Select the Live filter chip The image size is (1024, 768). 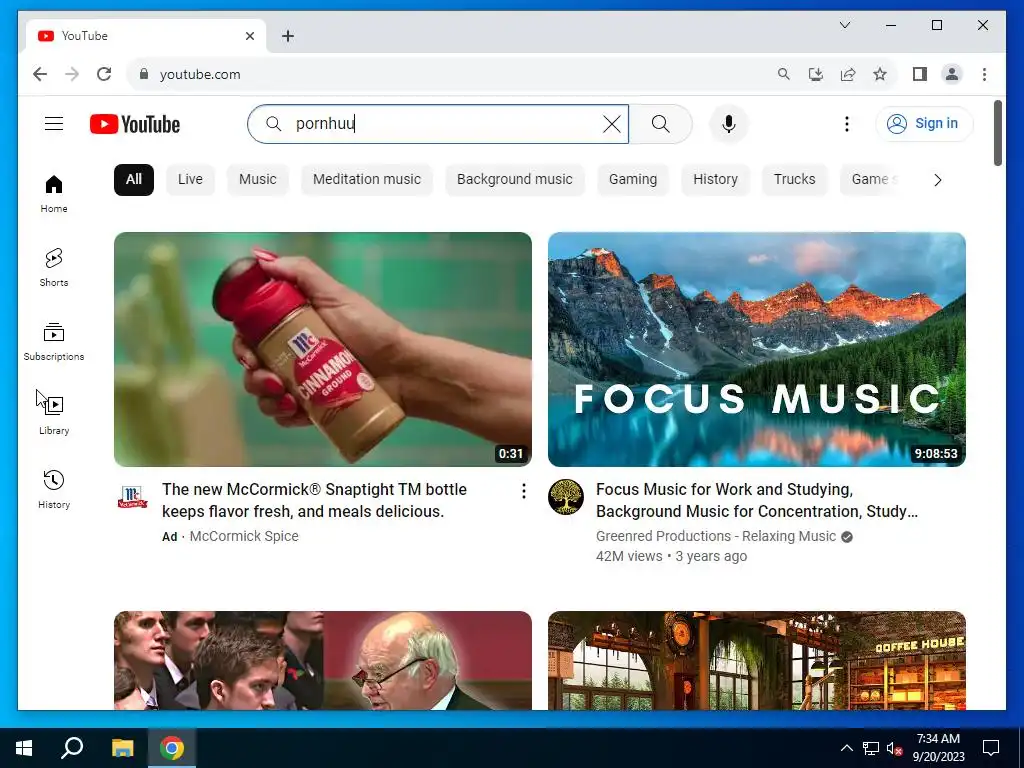(x=190, y=180)
